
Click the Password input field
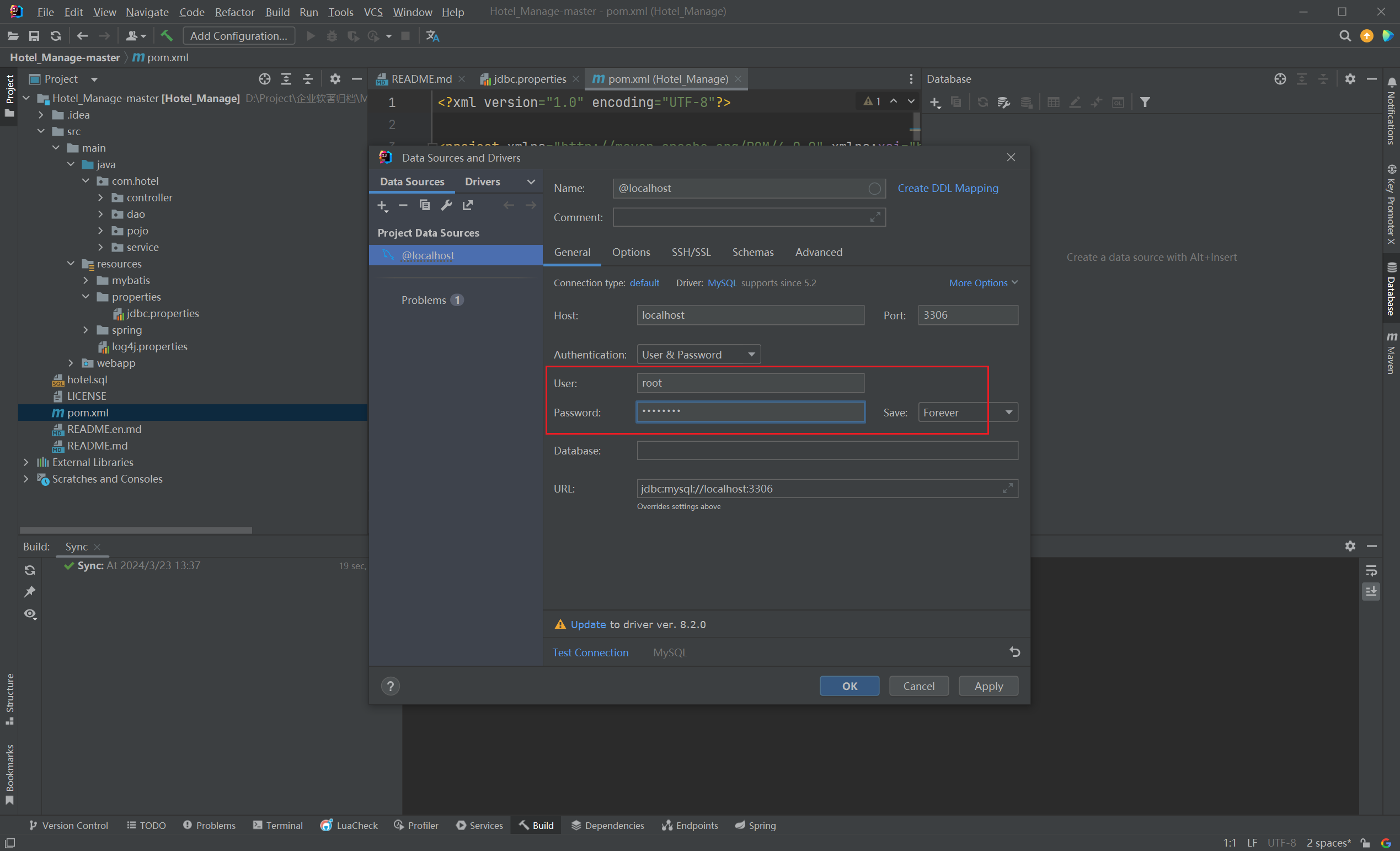tap(751, 411)
